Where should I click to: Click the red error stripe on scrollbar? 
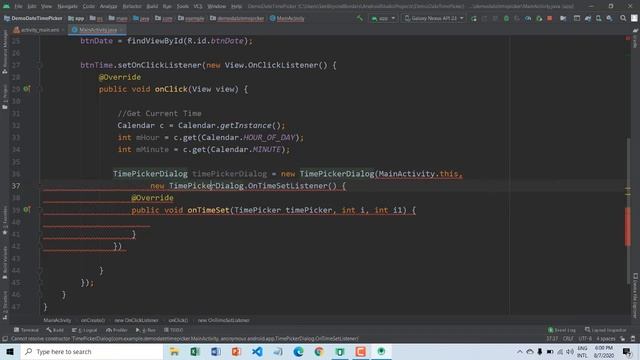coord(628,227)
